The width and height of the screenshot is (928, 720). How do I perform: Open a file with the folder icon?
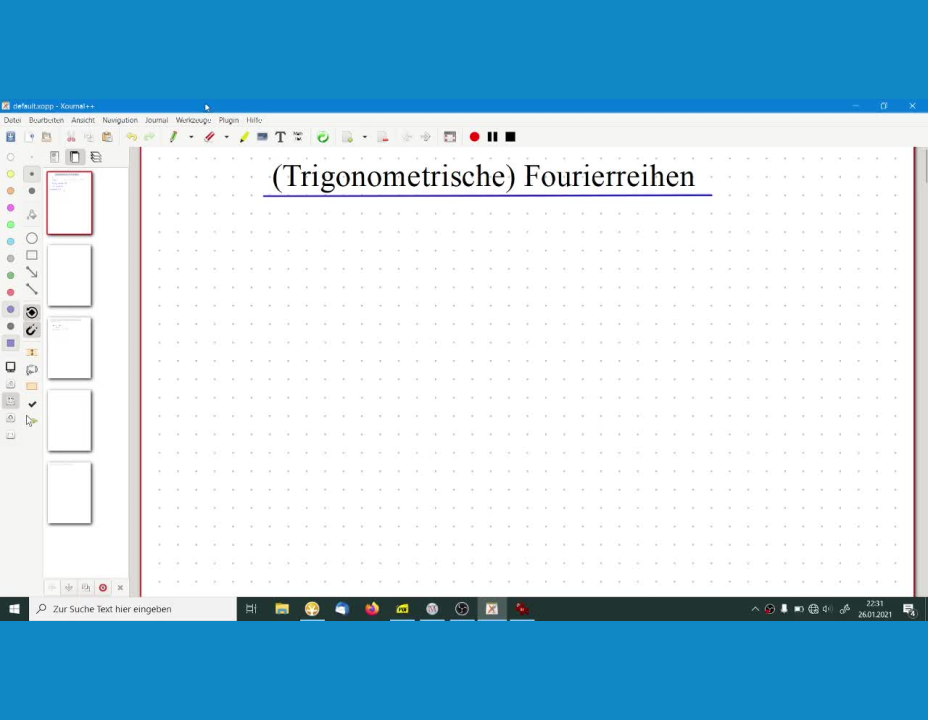(x=46, y=137)
